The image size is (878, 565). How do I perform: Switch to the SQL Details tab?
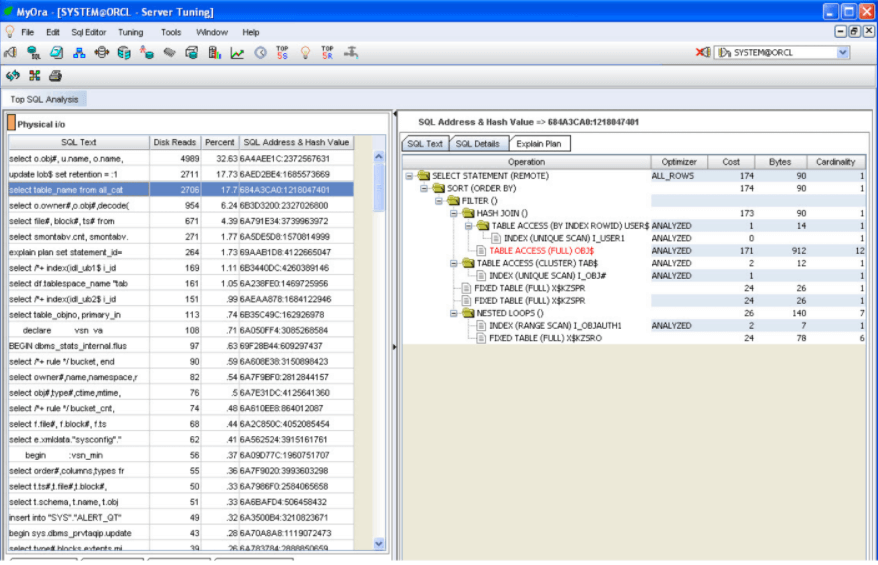tap(477, 144)
